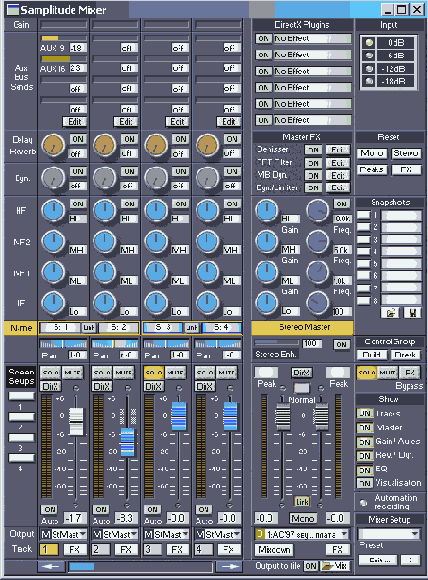Image resolution: width=428 pixels, height=580 pixels.
Task: Toggle Deesser ON in Master FX
Action: (x=313, y=149)
